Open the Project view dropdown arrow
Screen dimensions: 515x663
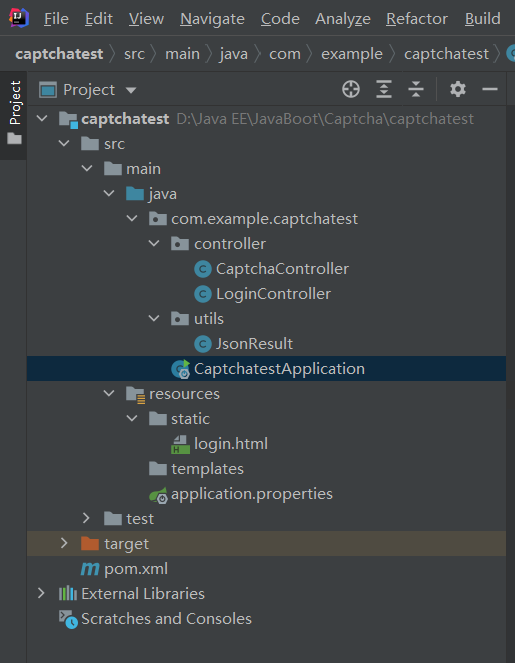131,90
